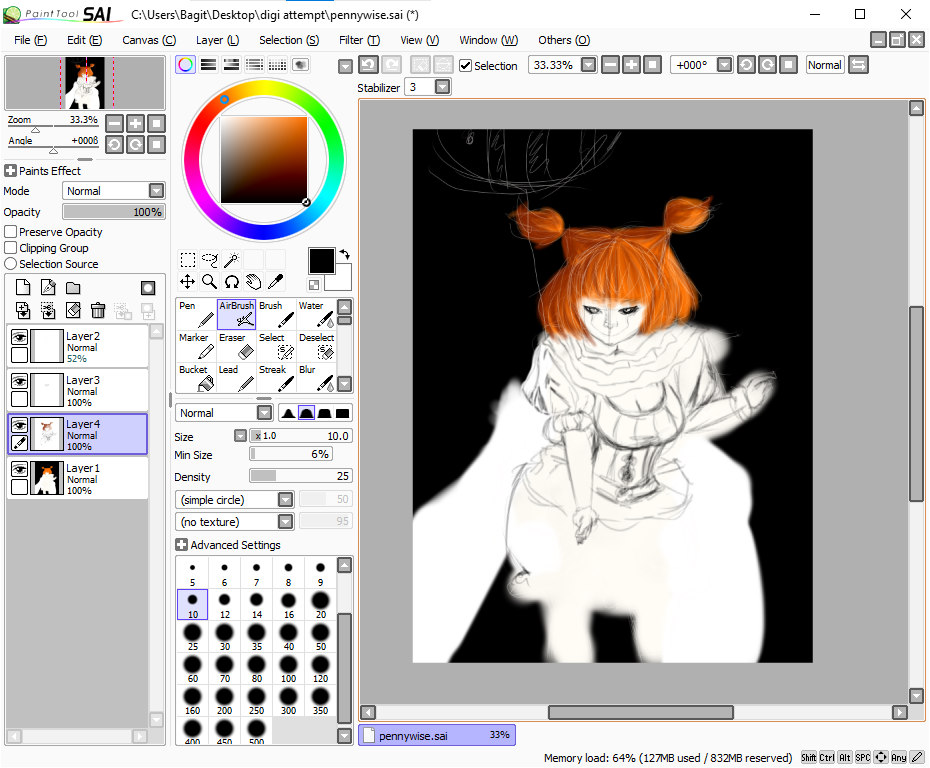Select the Marker tool
Screen dimensions: 930x768
tap(196, 346)
